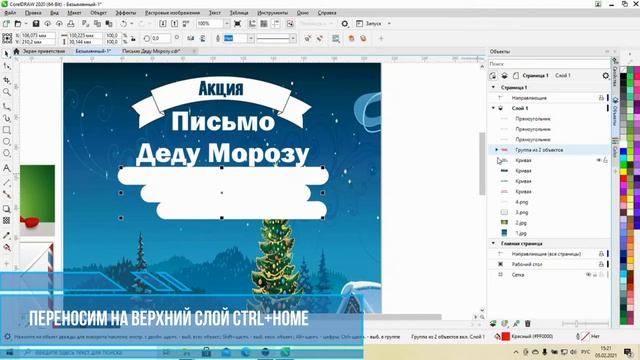
Task: Click the Full-screen preview icon
Action: tap(238, 24)
